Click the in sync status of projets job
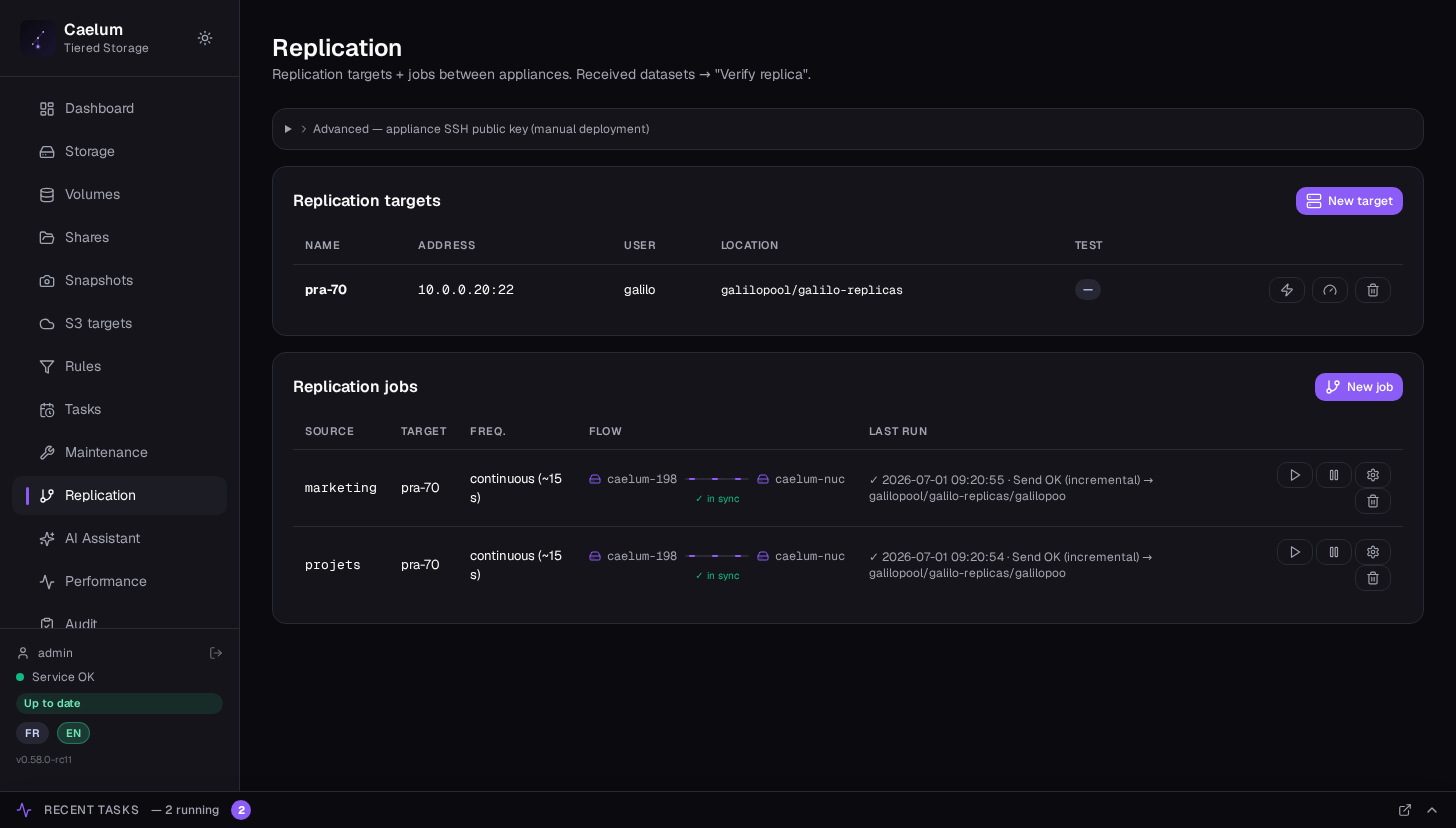The width and height of the screenshot is (1456, 828). [x=718, y=576]
